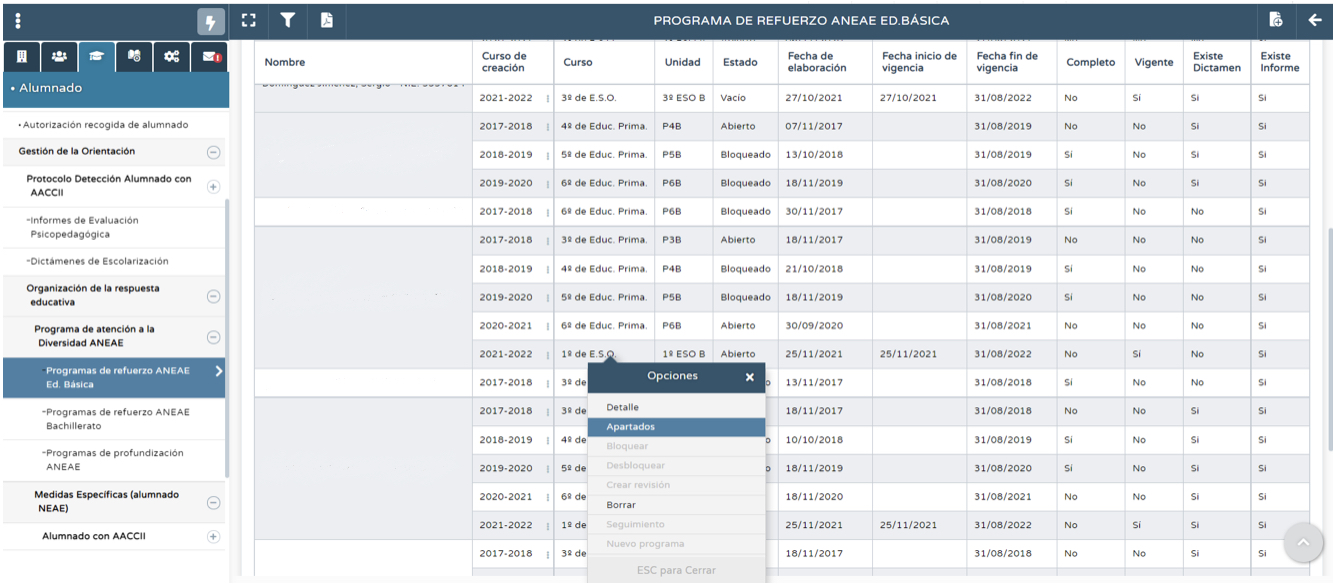Screen dimensions: 1333x587
Task: Switch to the building (Centro) tab
Action: pos(21,58)
